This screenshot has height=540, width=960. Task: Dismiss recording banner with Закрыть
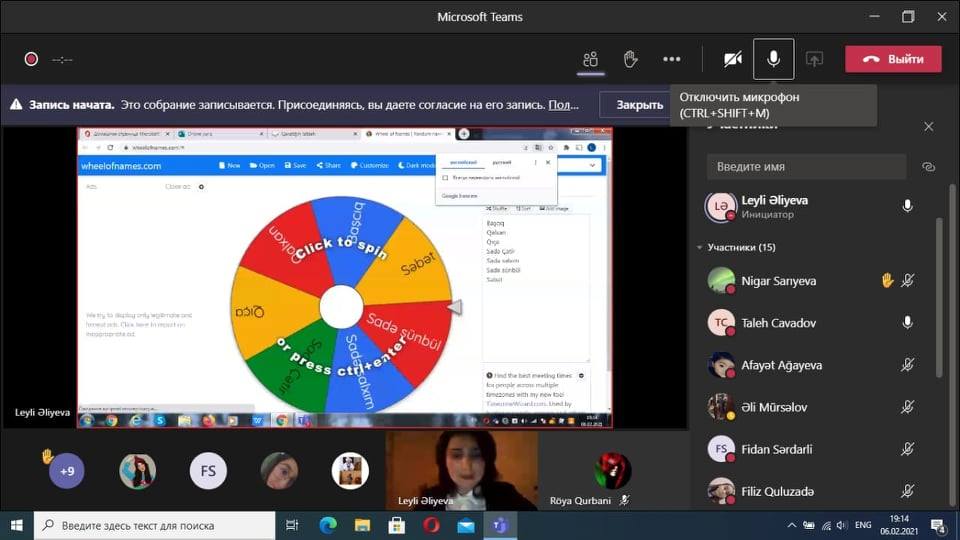639,104
